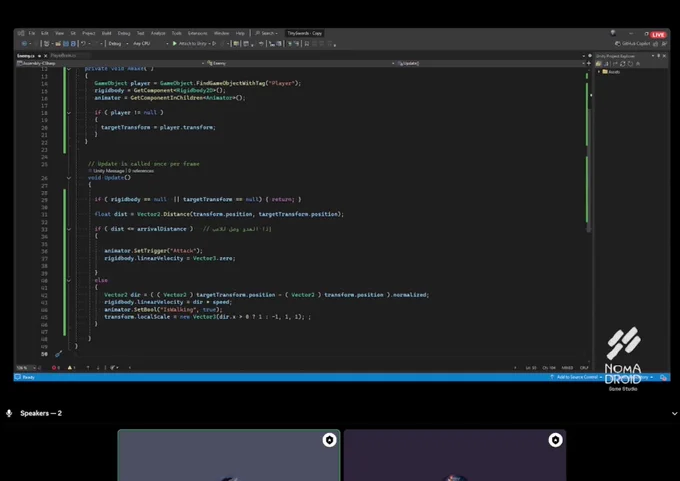Screen dimensions: 680x481
Task: Click the GitHub Copilot button
Action: tap(633, 44)
